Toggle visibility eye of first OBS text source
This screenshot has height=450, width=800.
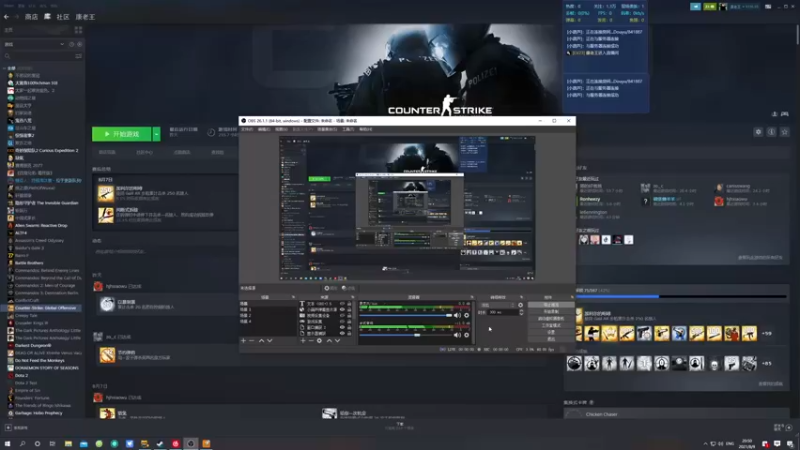(x=342, y=304)
